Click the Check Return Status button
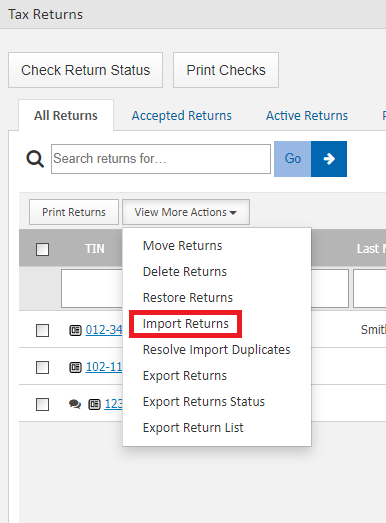386x523 pixels. (x=85, y=70)
